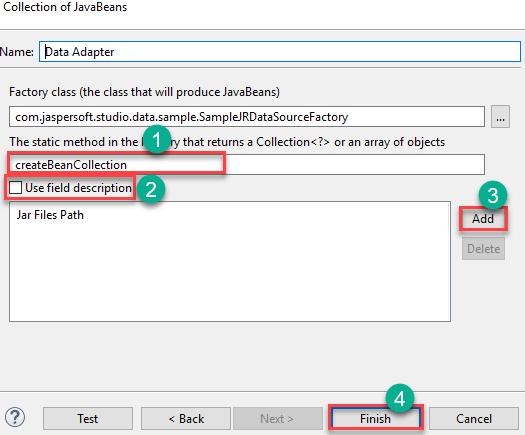Screen dimensions: 525x435
Task: Select the Jar Files Path header row
Action: (x=230, y=215)
